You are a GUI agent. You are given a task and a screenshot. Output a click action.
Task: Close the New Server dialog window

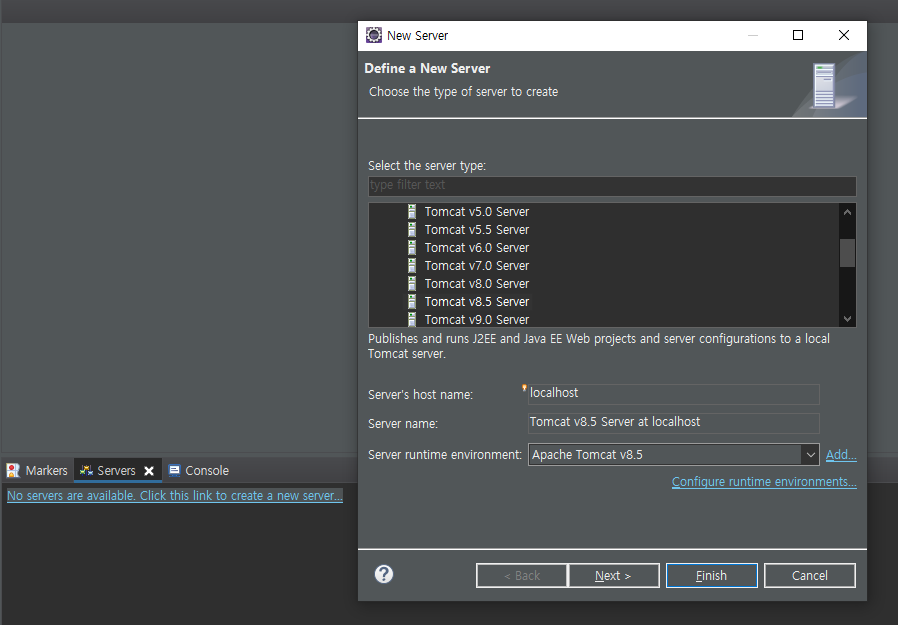click(x=844, y=35)
